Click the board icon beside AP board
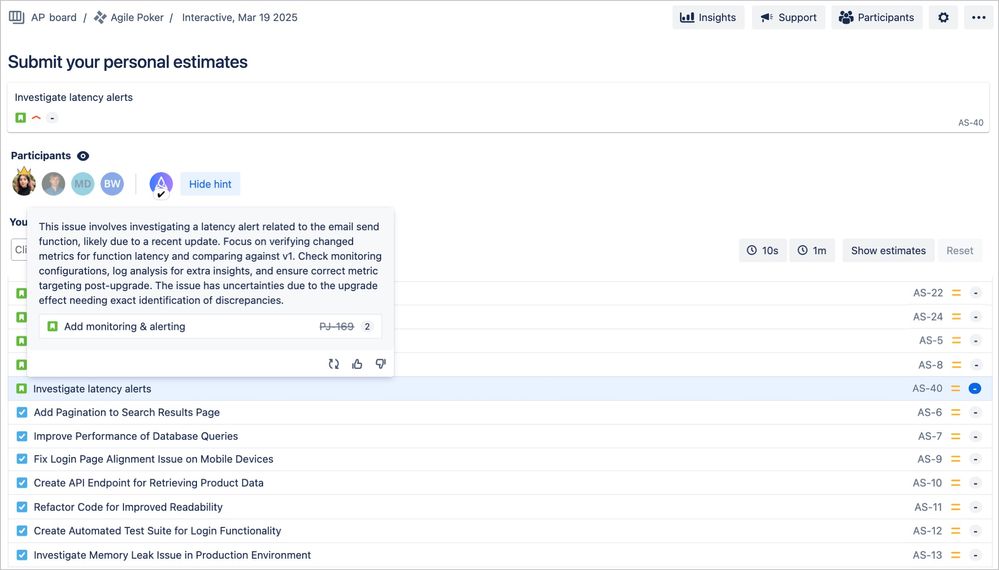This screenshot has height=570, width=999. (x=17, y=17)
